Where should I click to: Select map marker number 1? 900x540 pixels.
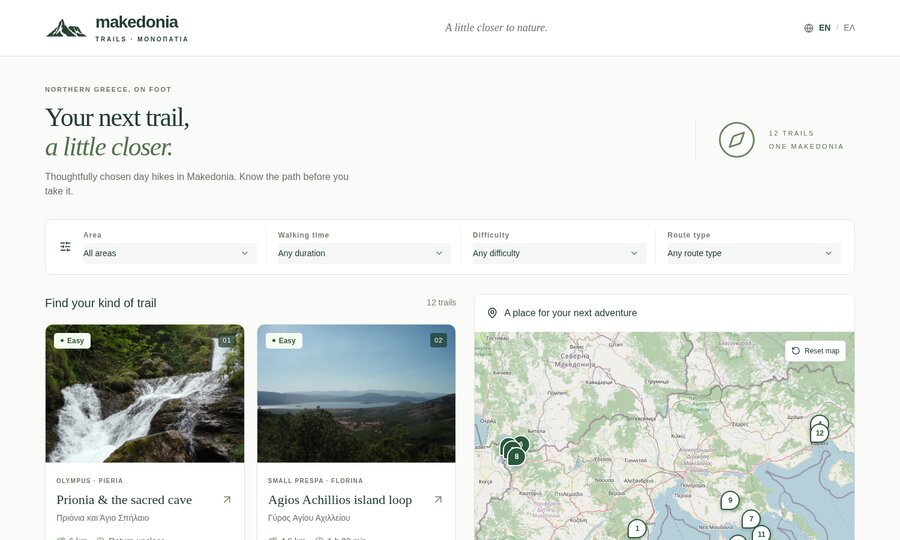[x=637, y=529]
